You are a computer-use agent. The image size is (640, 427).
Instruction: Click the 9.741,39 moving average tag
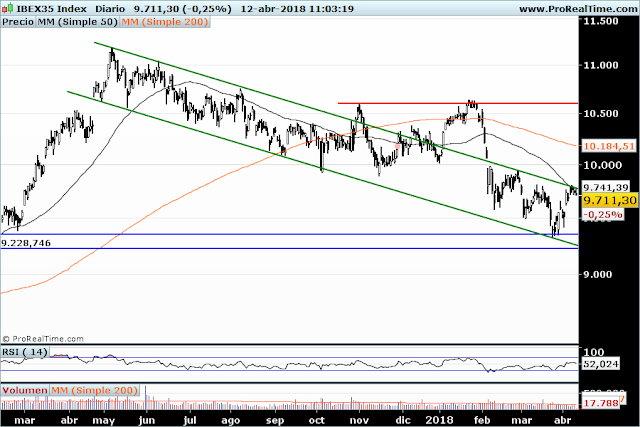point(606,187)
